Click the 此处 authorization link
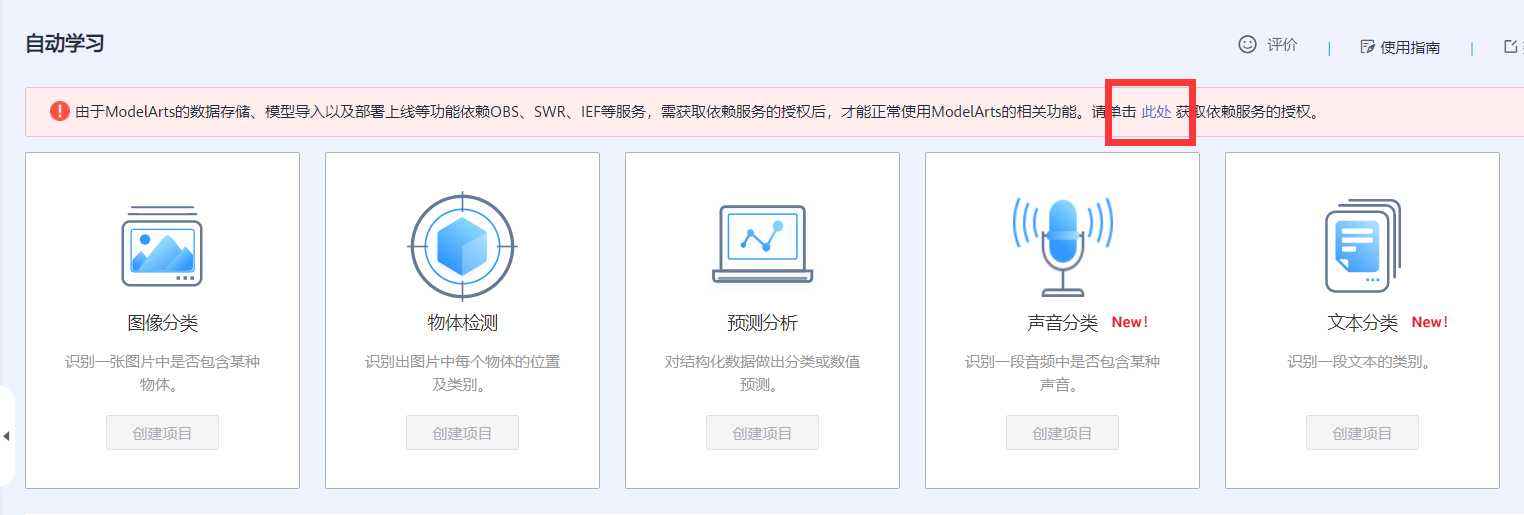 1156,112
